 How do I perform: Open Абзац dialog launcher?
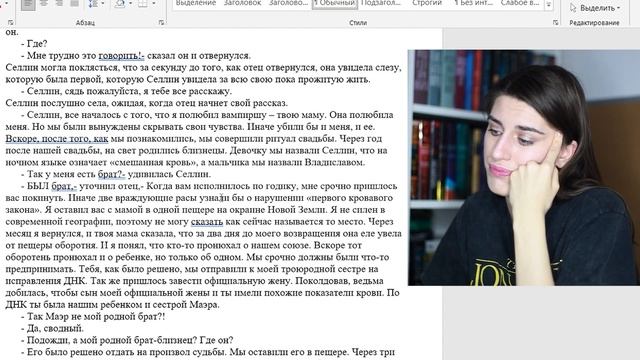tap(161, 22)
